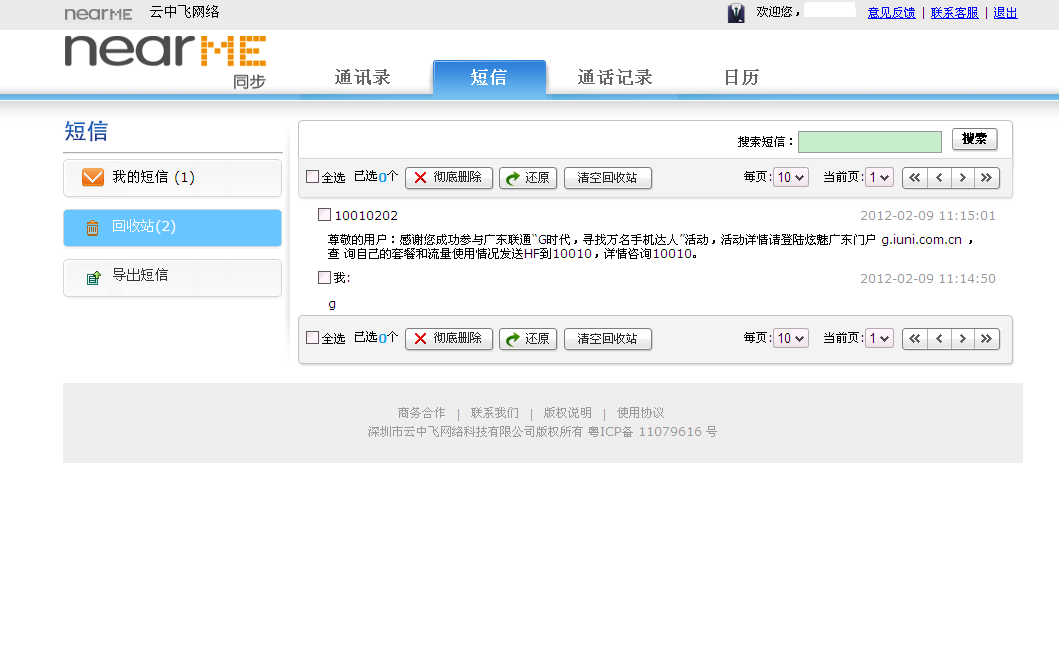Click 商务合作 footer link
Screen dimensions: 1059x669
point(421,412)
